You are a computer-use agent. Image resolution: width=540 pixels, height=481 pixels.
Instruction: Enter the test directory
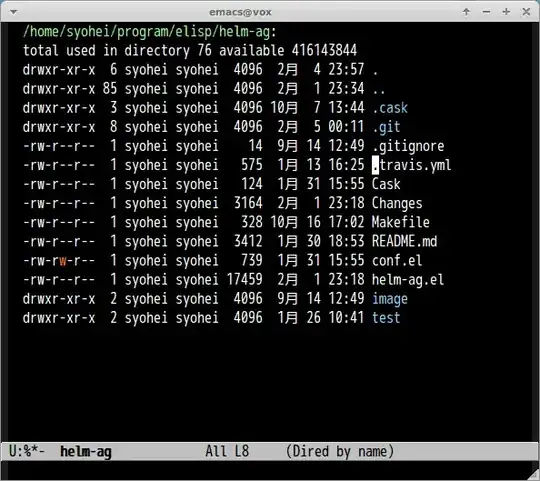coord(386,318)
